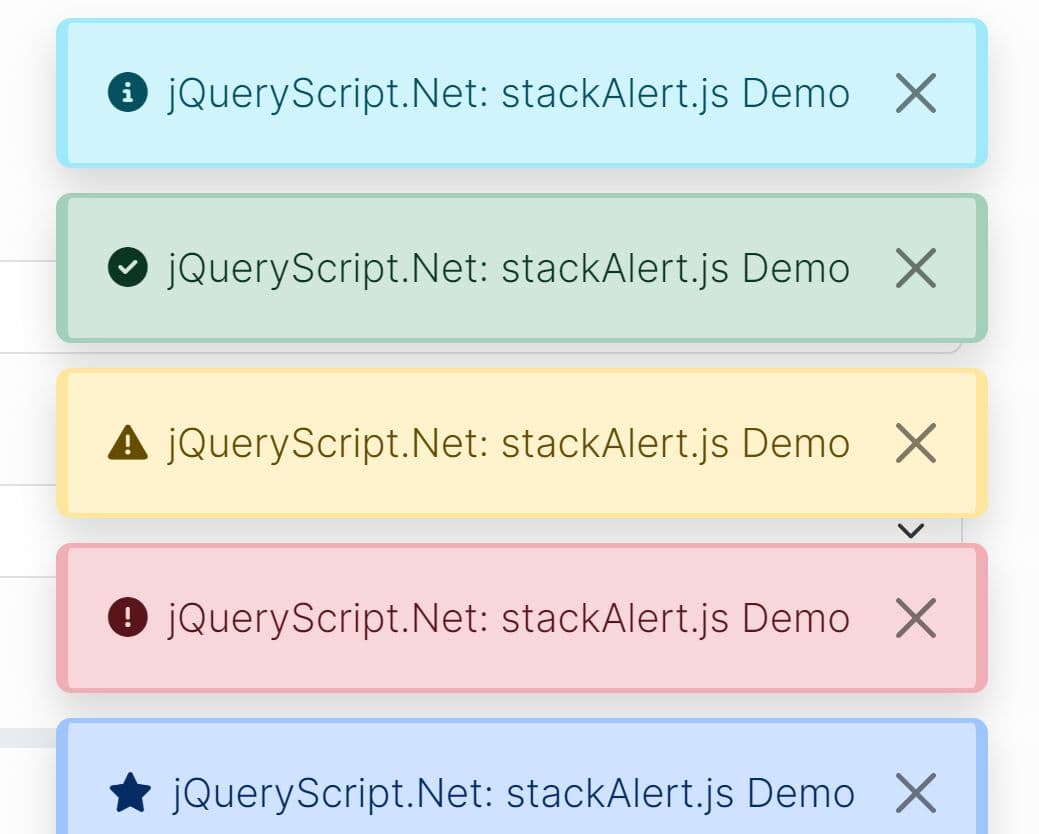
Task: Dismiss the cyan info alert
Action: click(x=915, y=93)
